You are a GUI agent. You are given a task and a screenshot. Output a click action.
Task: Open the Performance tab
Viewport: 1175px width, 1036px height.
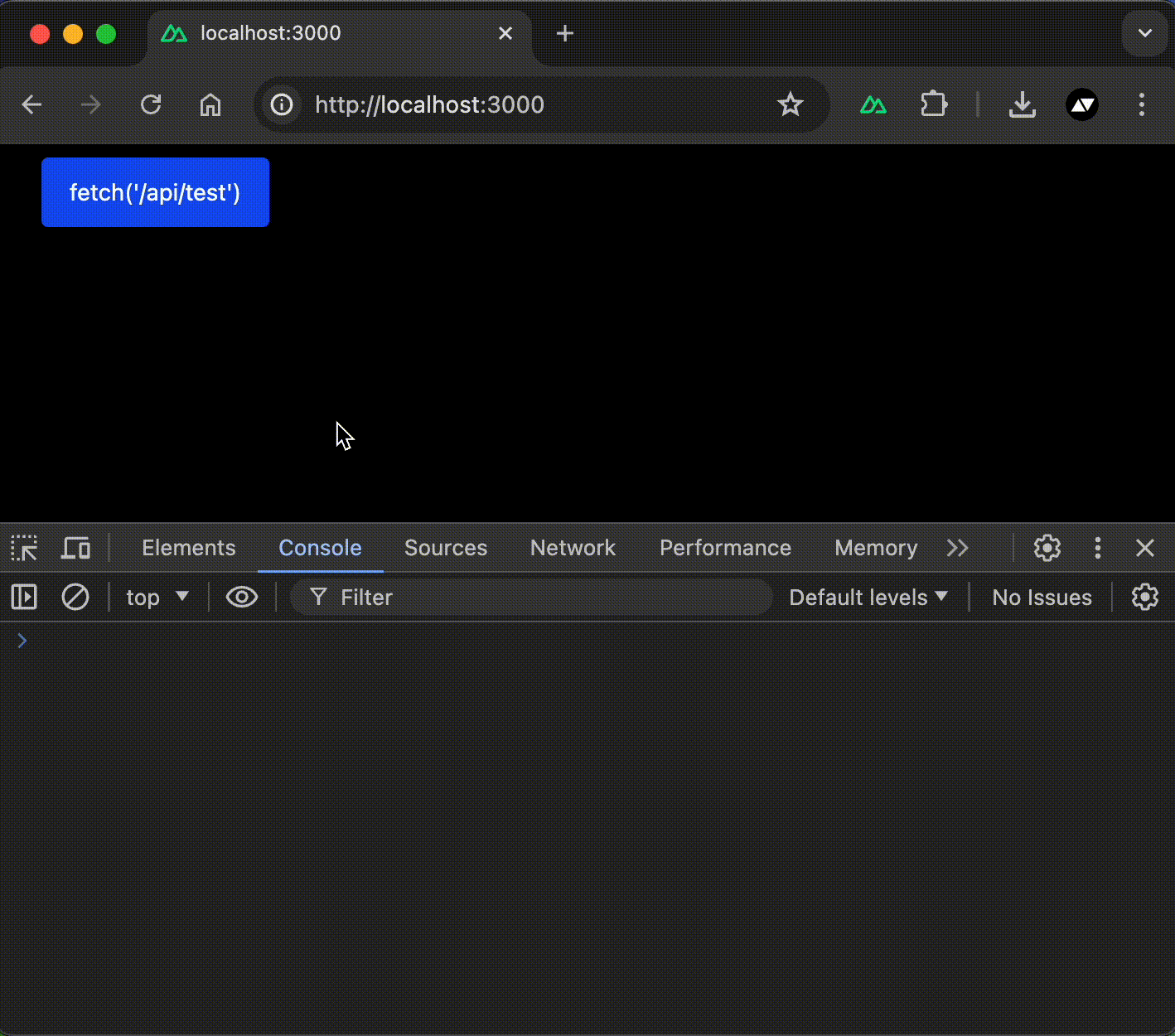point(726,548)
